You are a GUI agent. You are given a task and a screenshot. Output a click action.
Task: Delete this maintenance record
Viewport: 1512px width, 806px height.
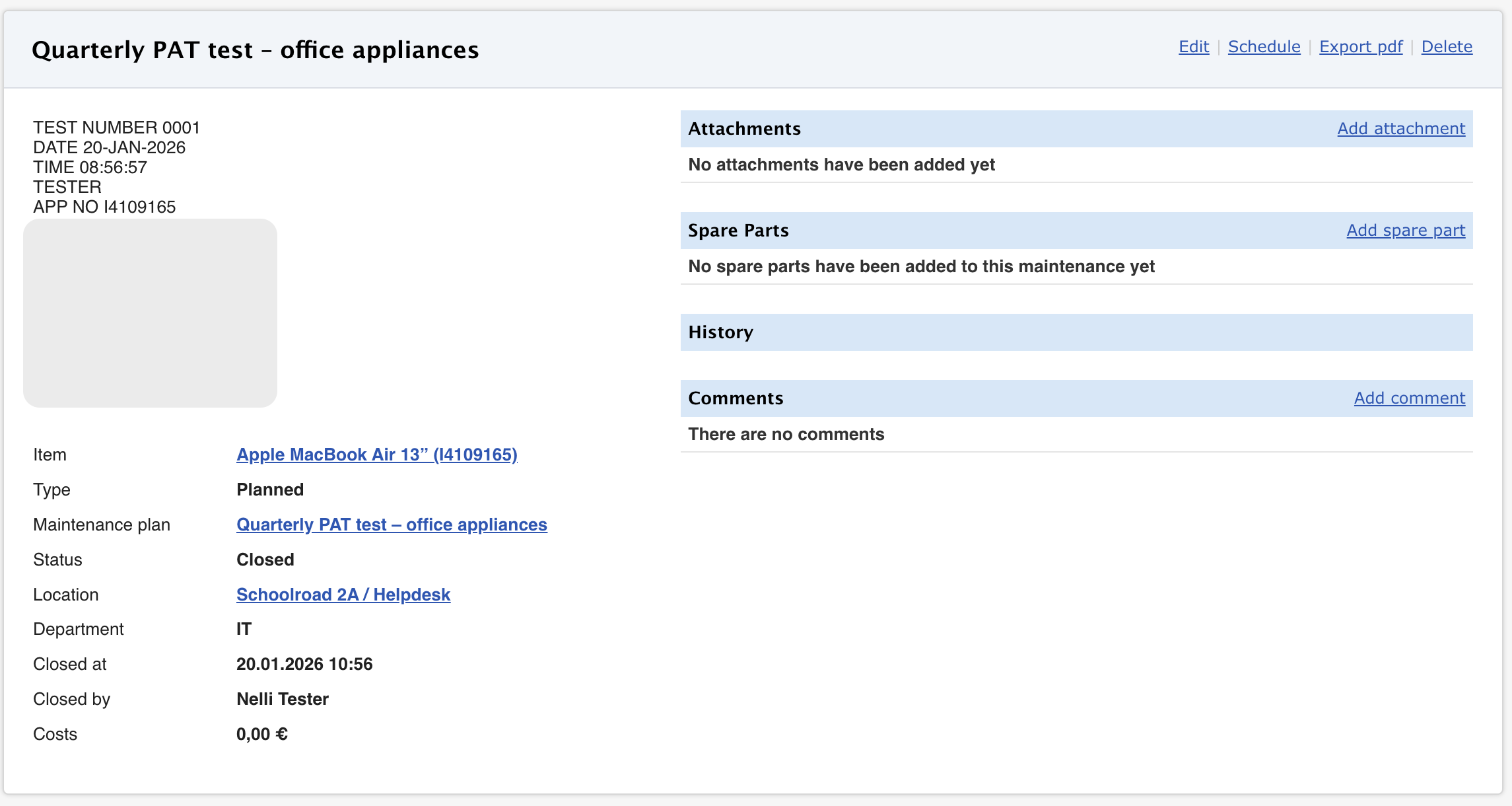[1446, 47]
